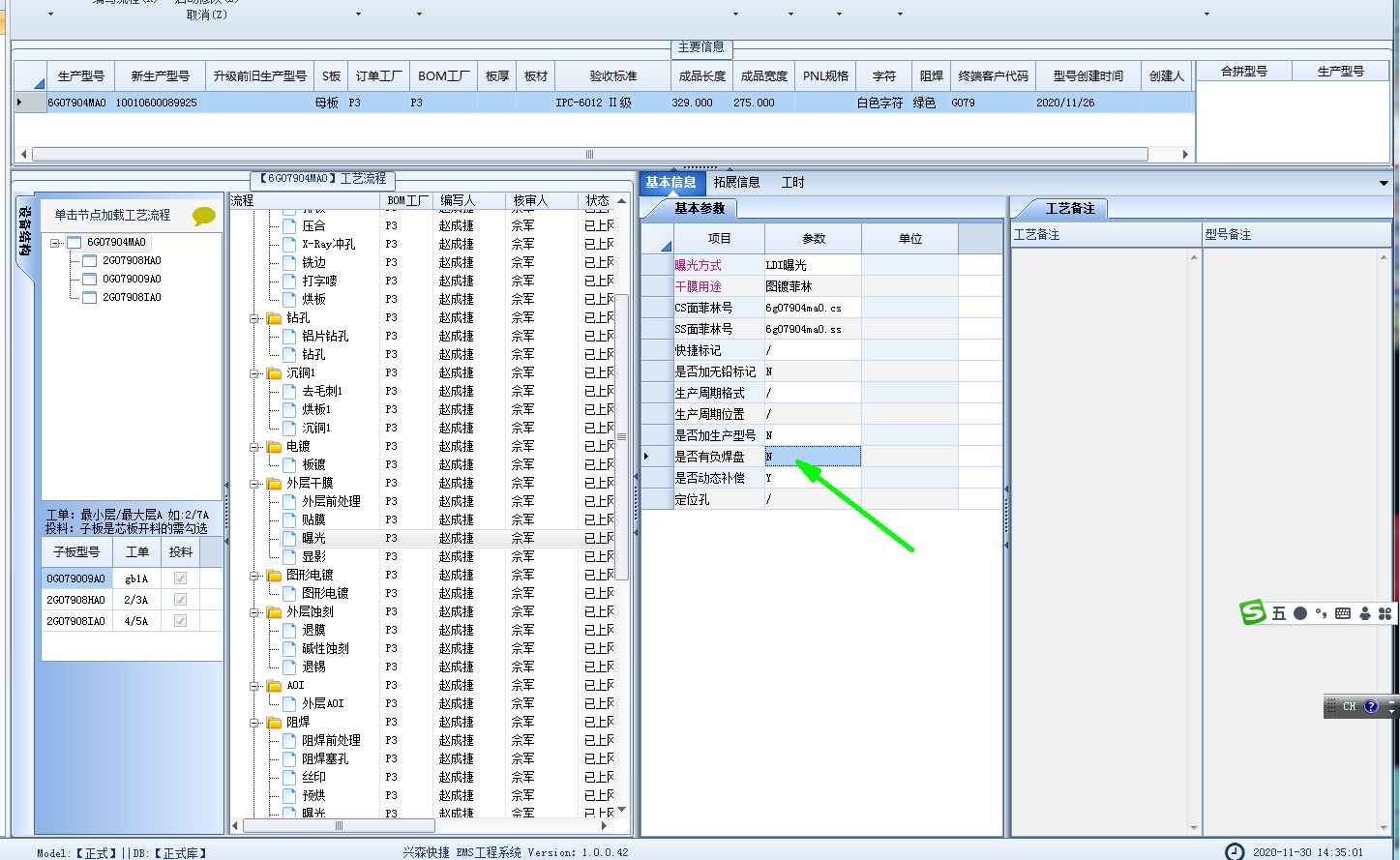Select the 曝光 step in process tree
This screenshot has height=860, width=1400.
tap(313, 539)
